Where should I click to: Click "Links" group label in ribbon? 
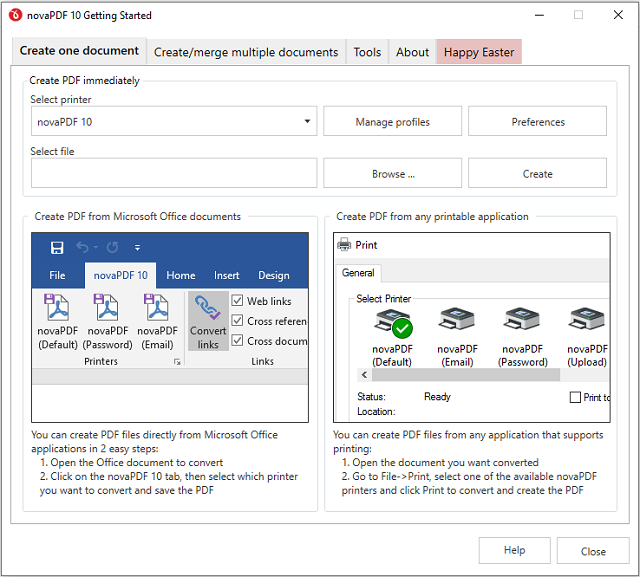tap(262, 361)
